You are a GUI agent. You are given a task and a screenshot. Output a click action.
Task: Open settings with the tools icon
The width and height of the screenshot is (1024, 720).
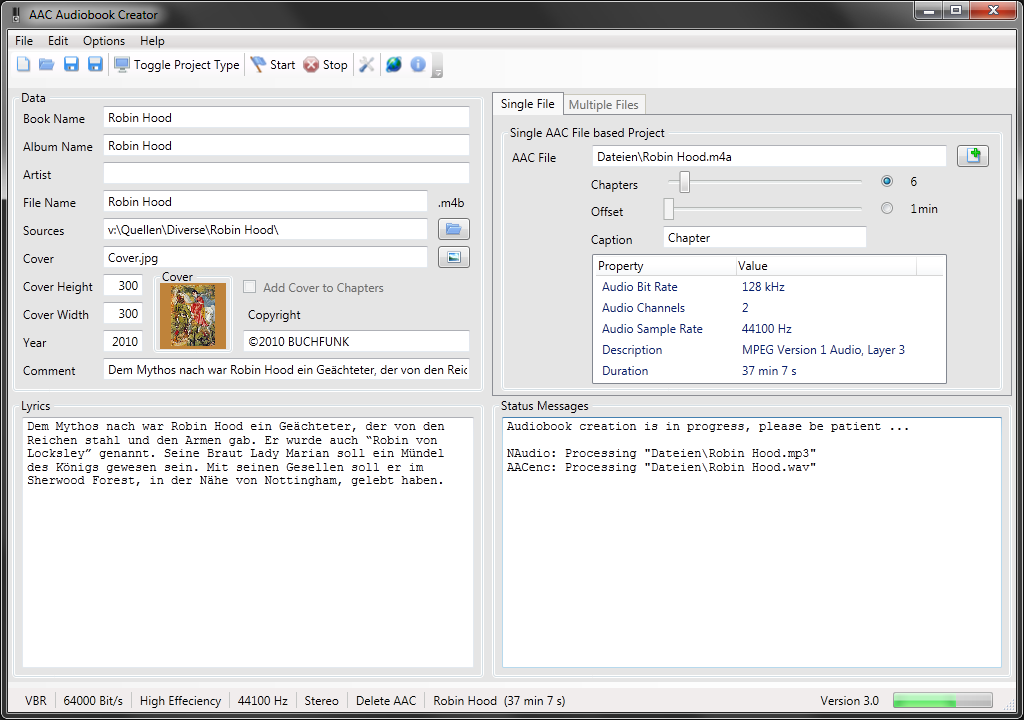click(367, 65)
